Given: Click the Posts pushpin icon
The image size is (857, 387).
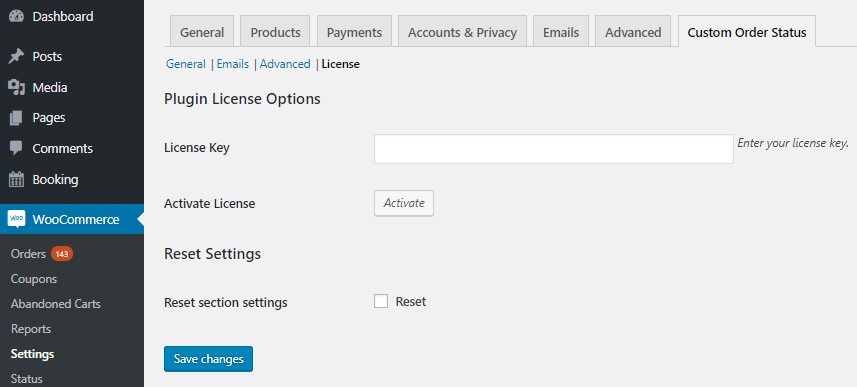Looking at the screenshot, I should tap(16, 56).
